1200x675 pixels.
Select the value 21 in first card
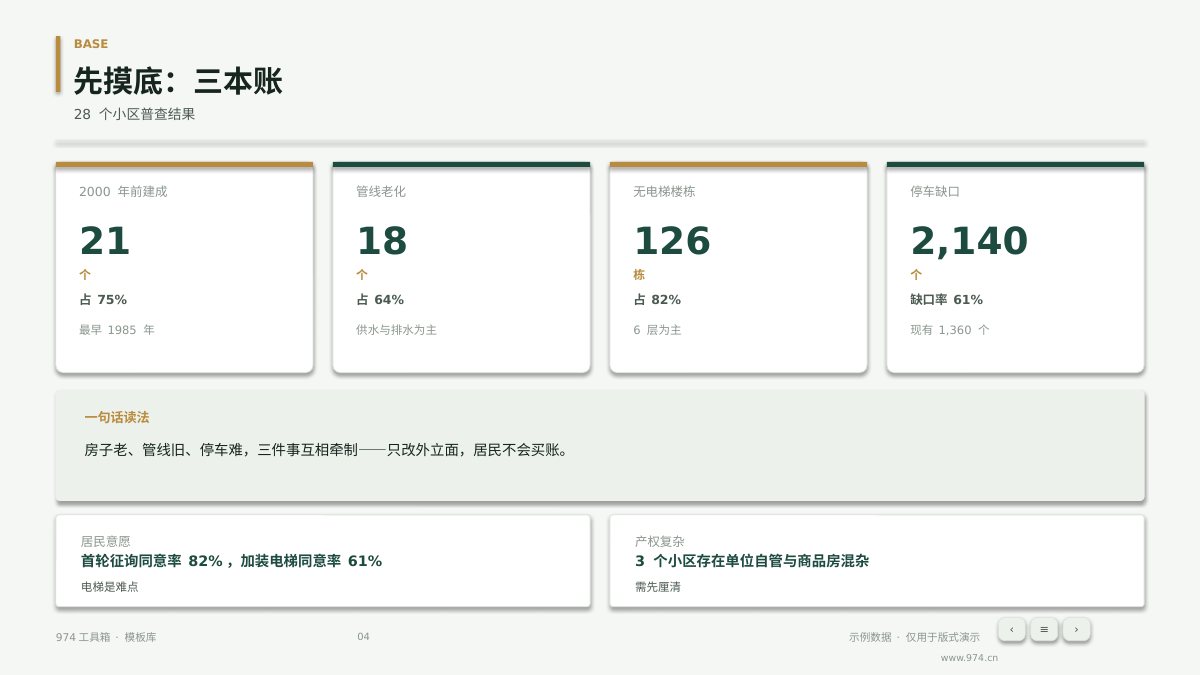click(x=105, y=241)
